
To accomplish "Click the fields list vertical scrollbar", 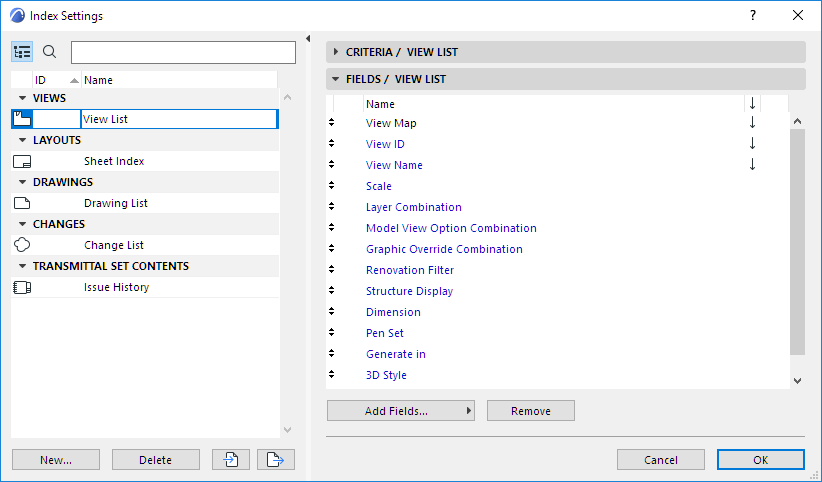I will tap(797, 240).
